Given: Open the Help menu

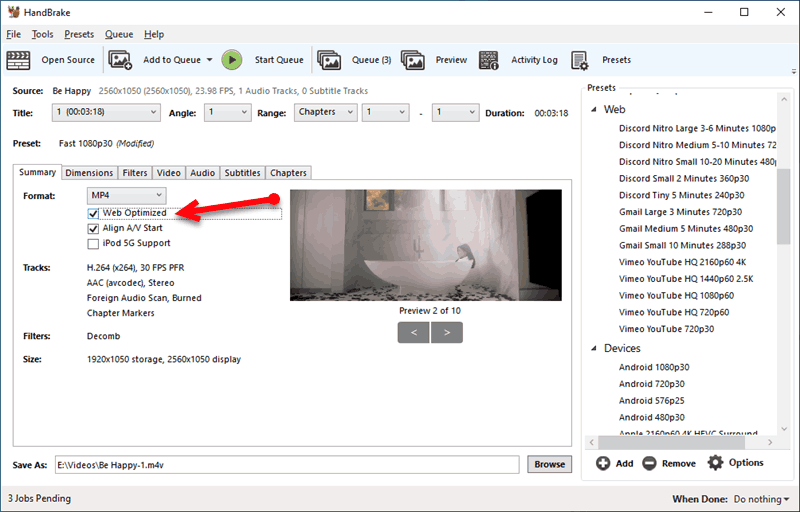Looking at the screenshot, I should pyautogui.click(x=154, y=34).
